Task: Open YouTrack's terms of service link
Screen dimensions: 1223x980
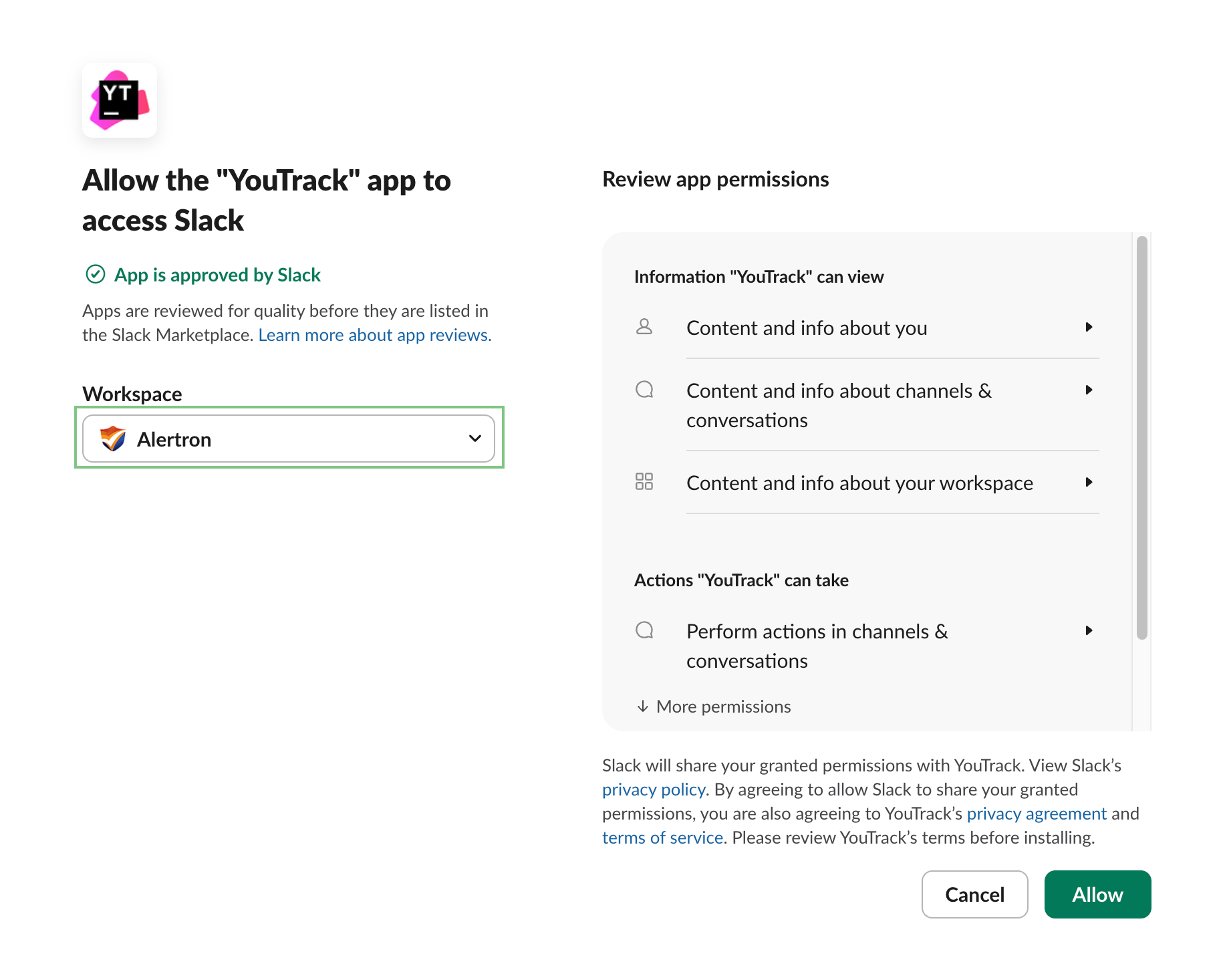Action: pos(662,838)
